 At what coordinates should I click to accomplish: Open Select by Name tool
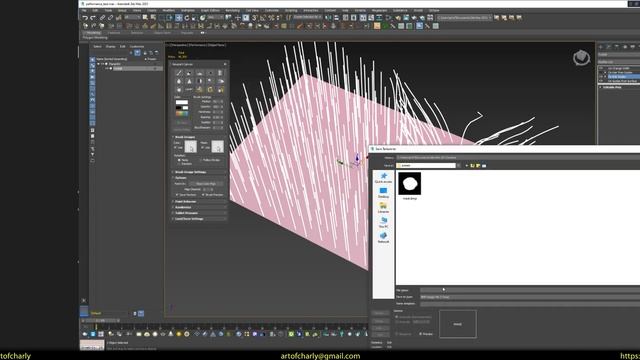(x=153, y=18)
